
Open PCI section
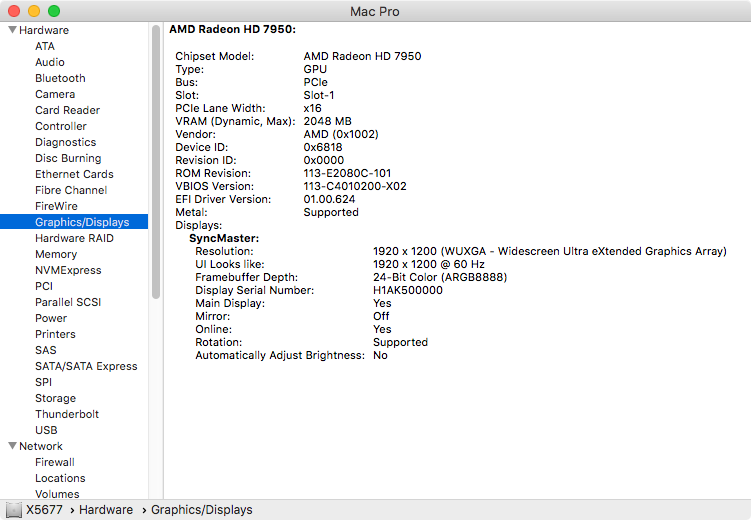(44, 286)
